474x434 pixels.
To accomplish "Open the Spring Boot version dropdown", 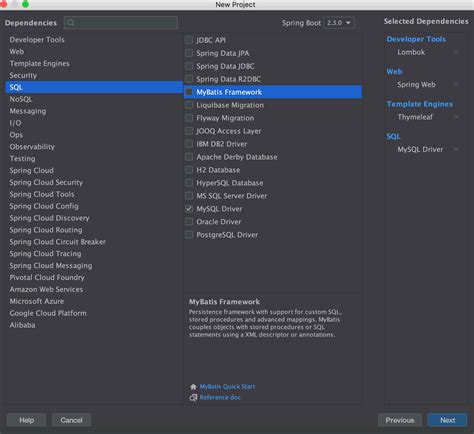I will 339,23.
